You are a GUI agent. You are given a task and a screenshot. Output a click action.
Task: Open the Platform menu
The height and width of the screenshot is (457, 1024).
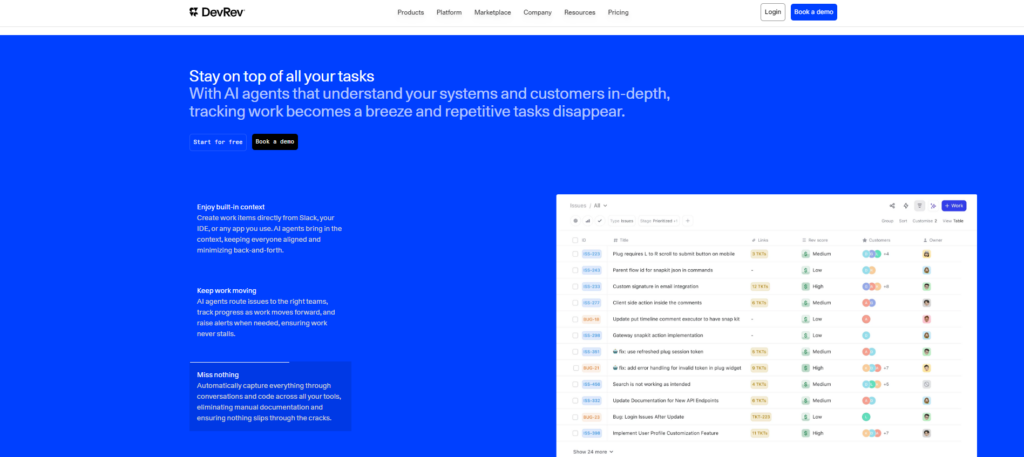[x=449, y=12]
